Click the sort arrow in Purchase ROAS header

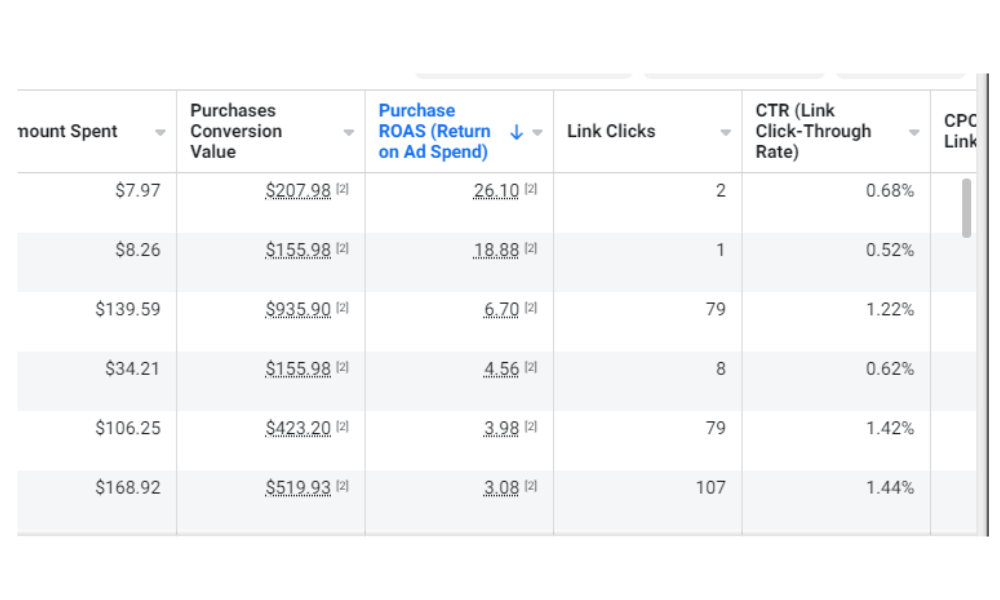click(x=516, y=132)
